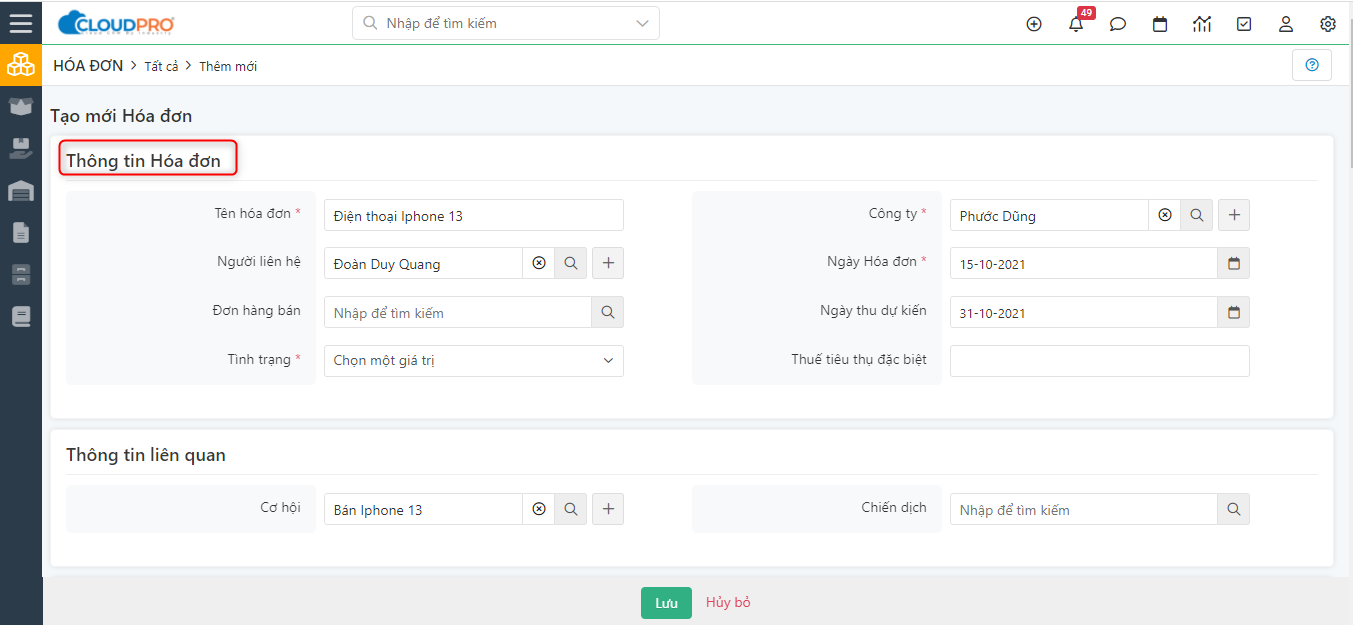The width and height of the screenshot is (1353, 625).
Task: Open the chat bubble icon
Action: pyautogui.click(x=1118, y=24)
